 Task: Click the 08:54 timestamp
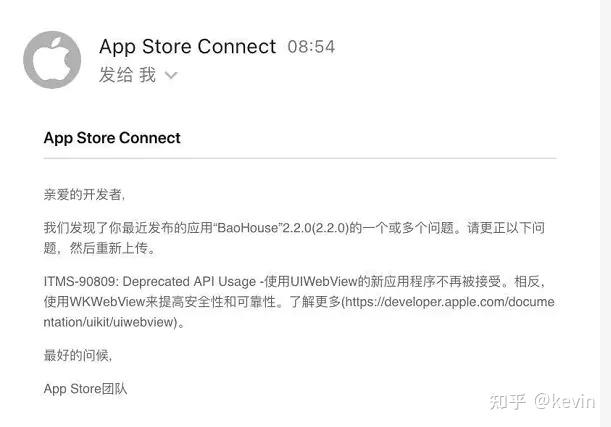[x=311, y=47]
